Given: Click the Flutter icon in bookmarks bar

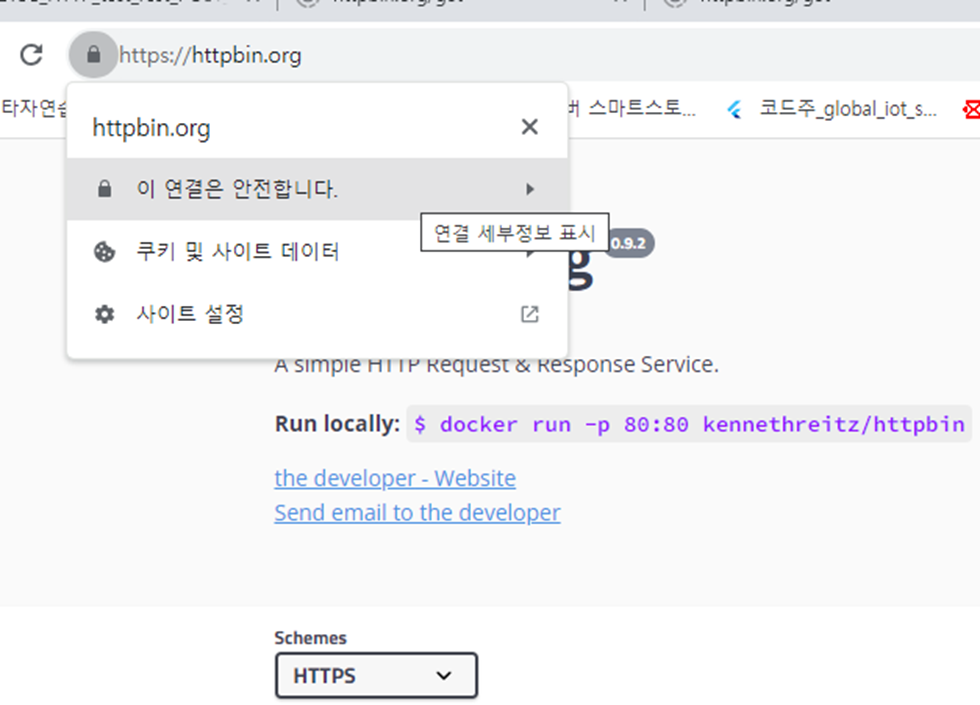Looking at the screenshot, I should pos(735,110).
